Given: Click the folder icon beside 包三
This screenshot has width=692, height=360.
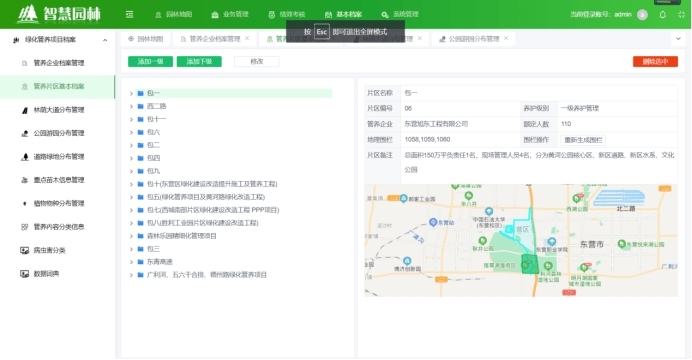Looking at the screenshot, I should point(140,249).
